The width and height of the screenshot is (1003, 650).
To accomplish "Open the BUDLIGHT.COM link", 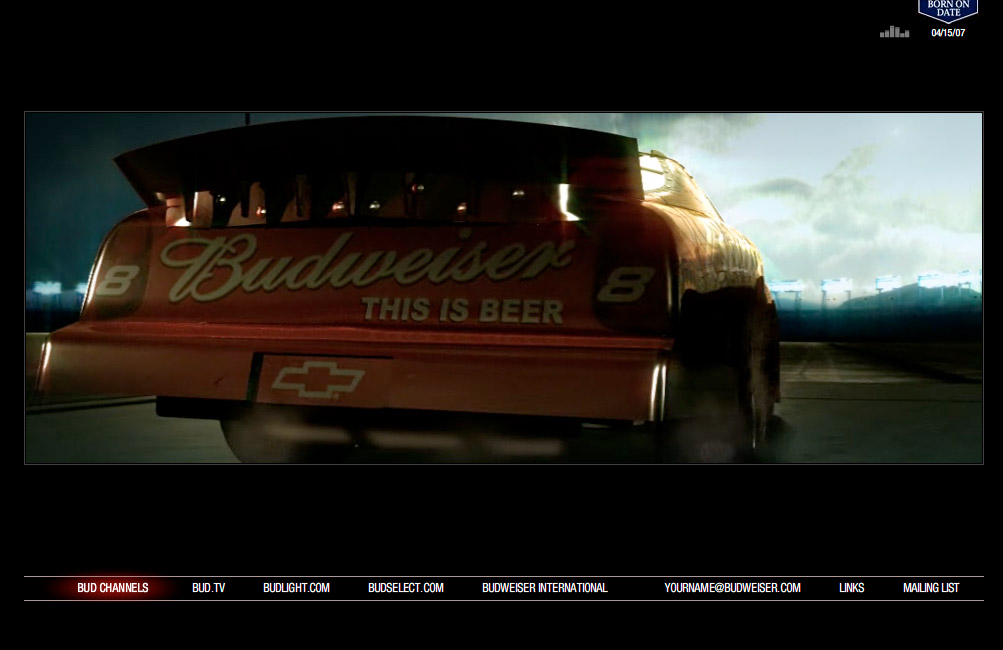I will coord(296,588).
